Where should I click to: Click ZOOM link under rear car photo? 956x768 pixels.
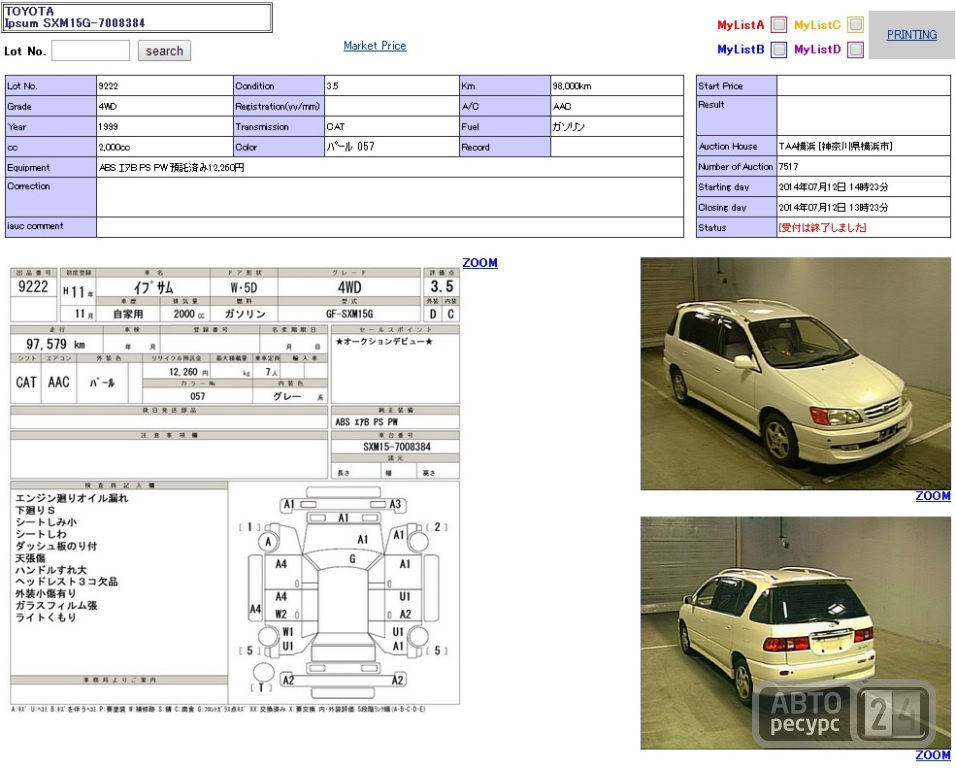pyautogui.click(x=933, y=755)
